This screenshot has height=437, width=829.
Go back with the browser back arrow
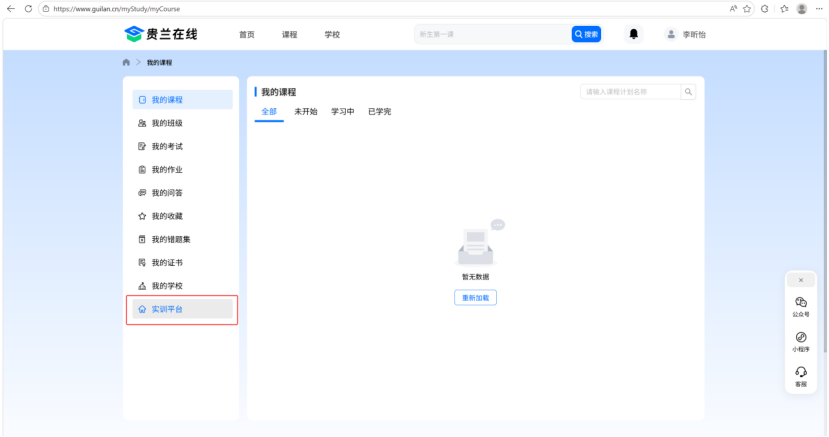pyautogui.click(x=11, y=8)
